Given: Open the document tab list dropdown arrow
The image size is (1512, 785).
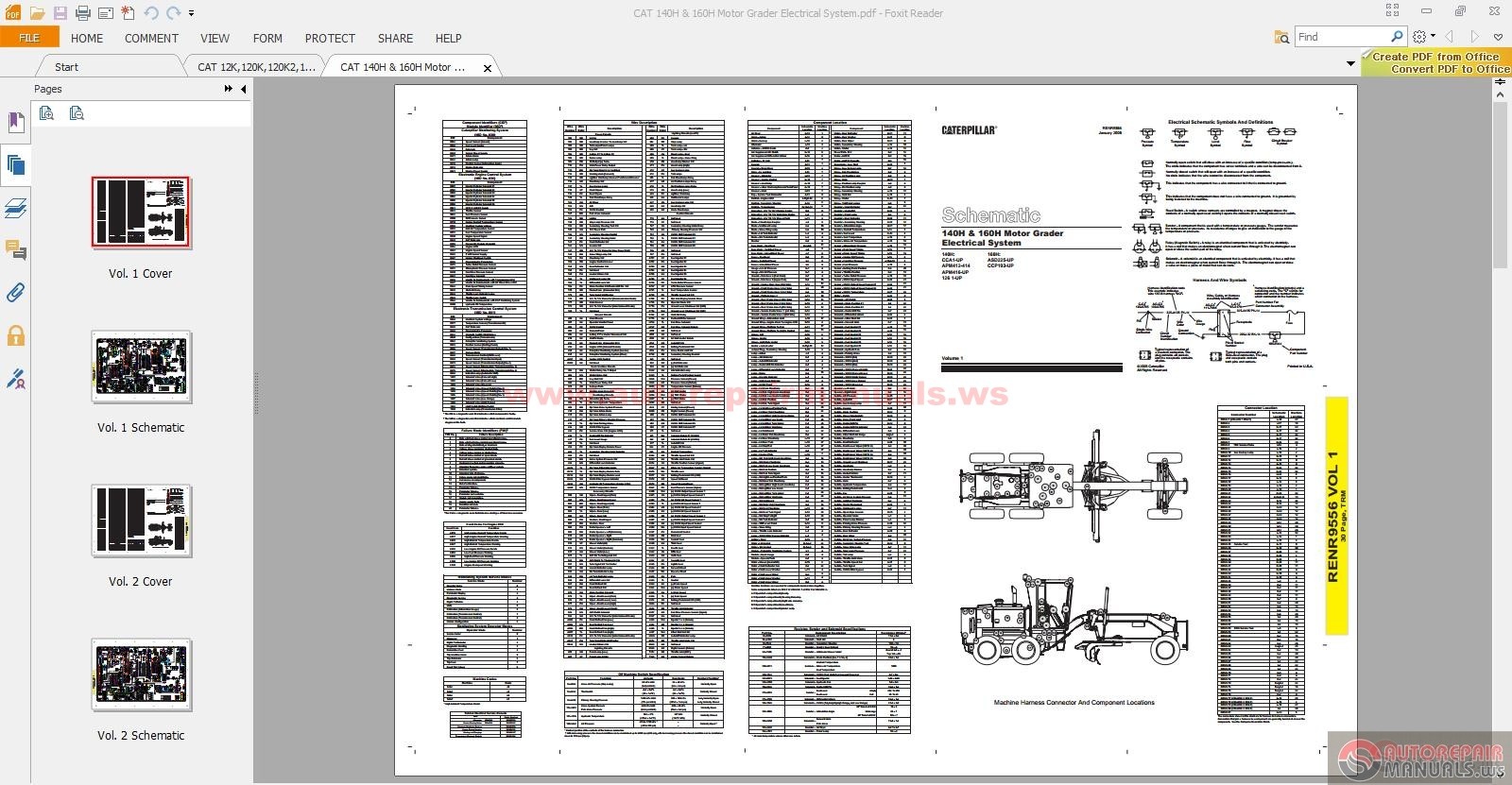Looking at the screenshot, I should [x=1350, y=64].
